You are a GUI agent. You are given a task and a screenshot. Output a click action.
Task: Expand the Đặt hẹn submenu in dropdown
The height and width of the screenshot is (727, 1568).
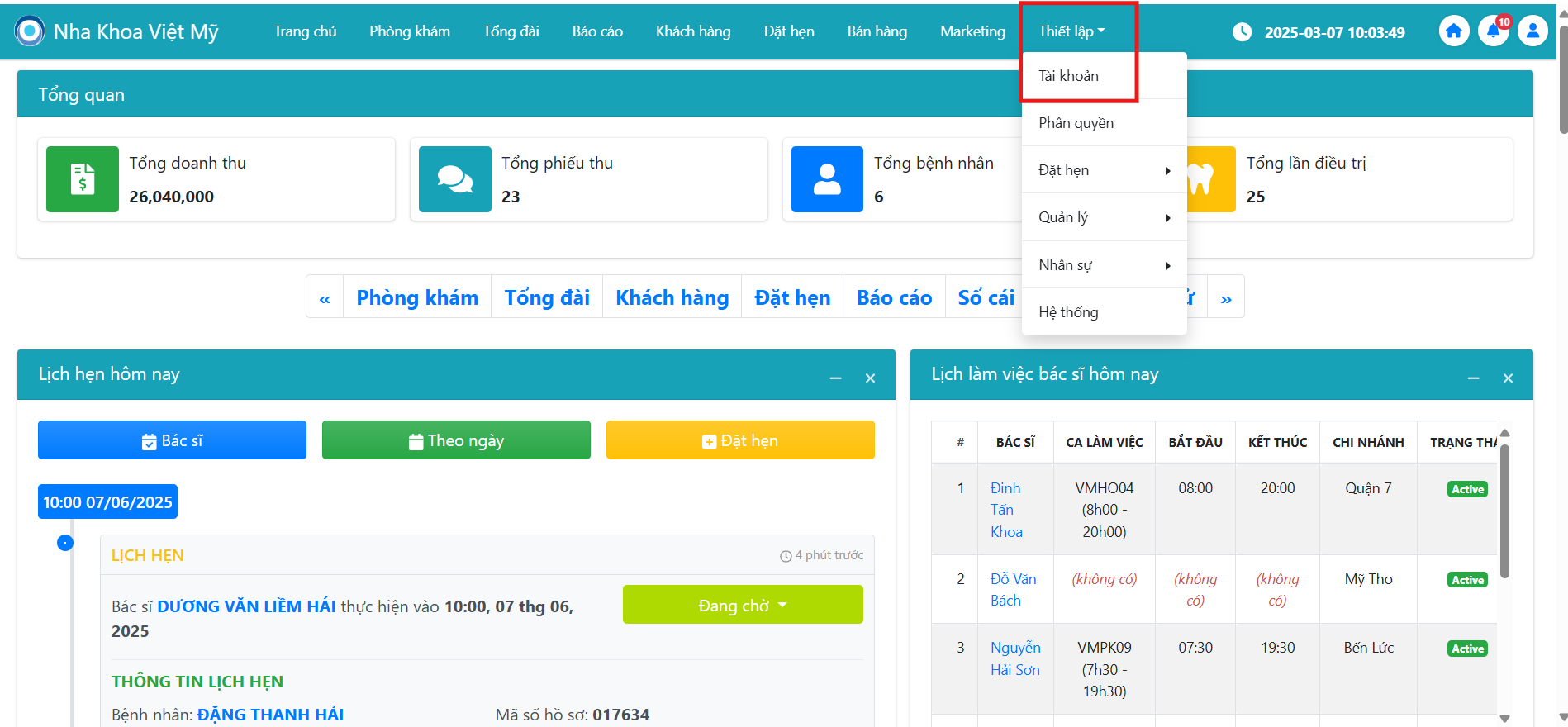(x=1104, y=170)
